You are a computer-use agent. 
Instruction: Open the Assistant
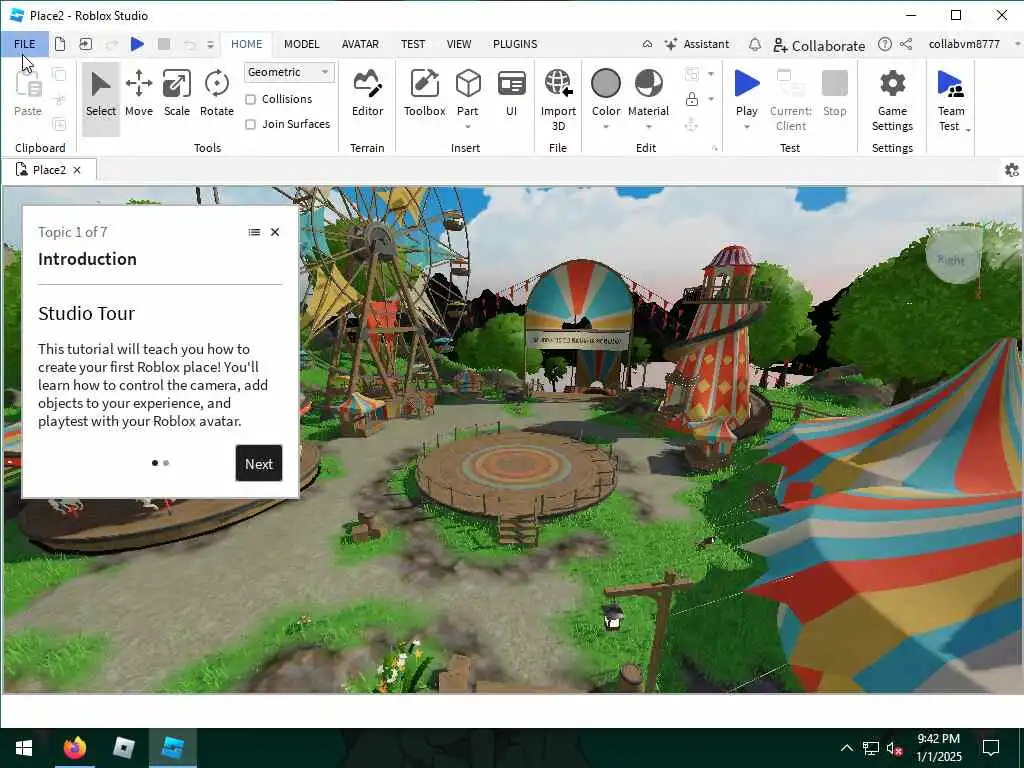pos(696,44)
